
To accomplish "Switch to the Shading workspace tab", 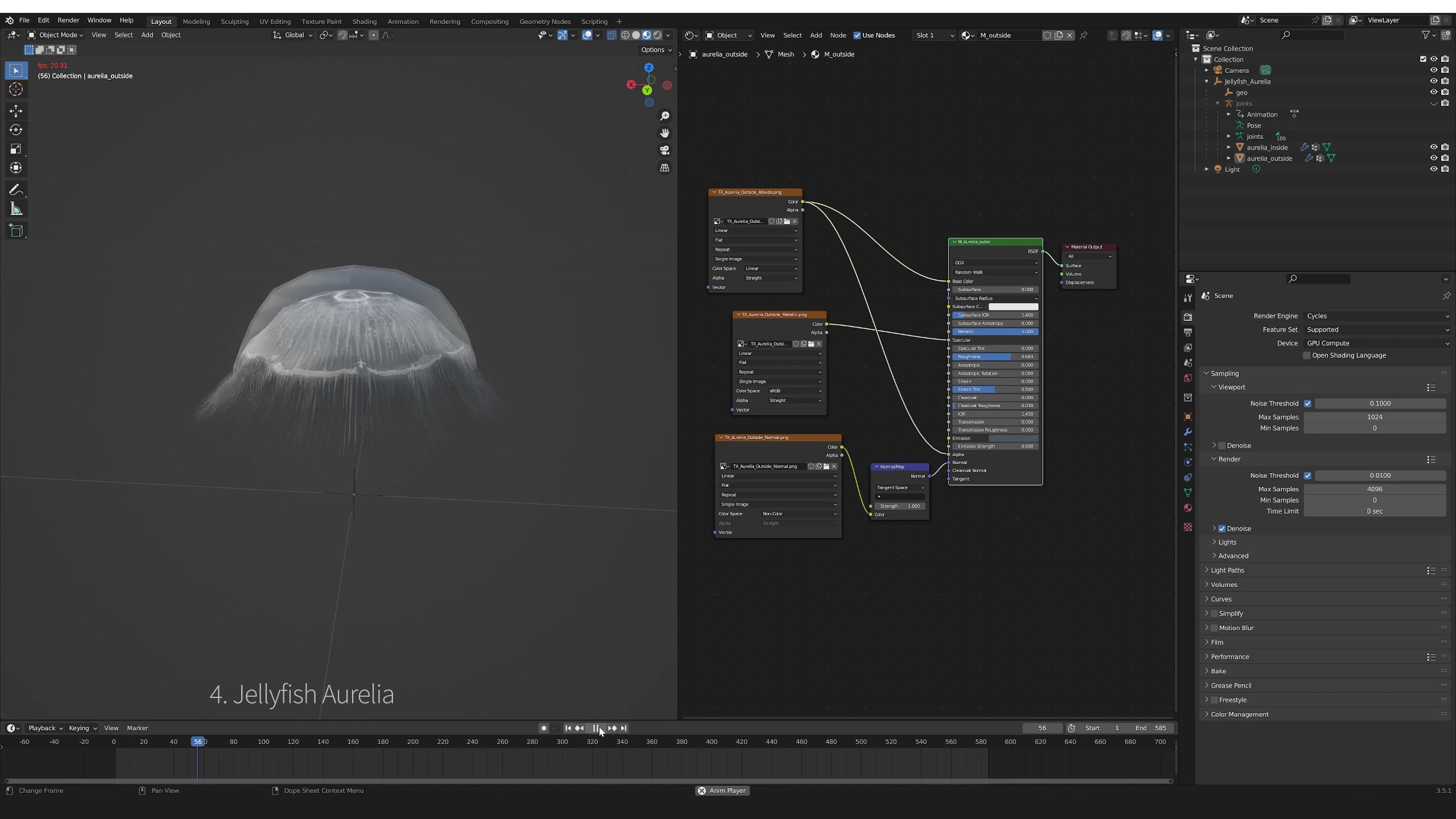I will pos(364,22).
